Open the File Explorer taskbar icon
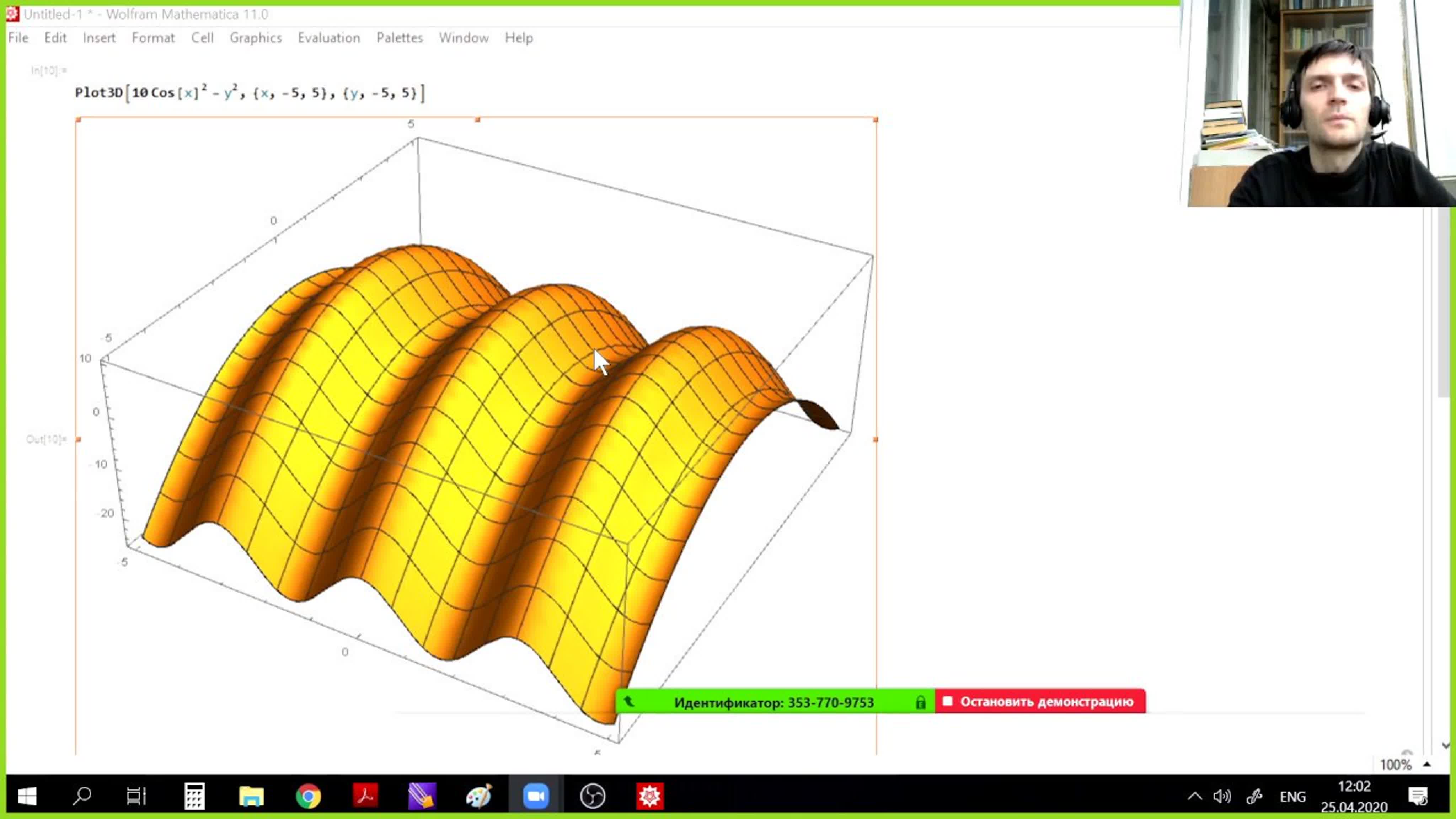The height and width of the screenshot is (819, 1456). point(251,796)
